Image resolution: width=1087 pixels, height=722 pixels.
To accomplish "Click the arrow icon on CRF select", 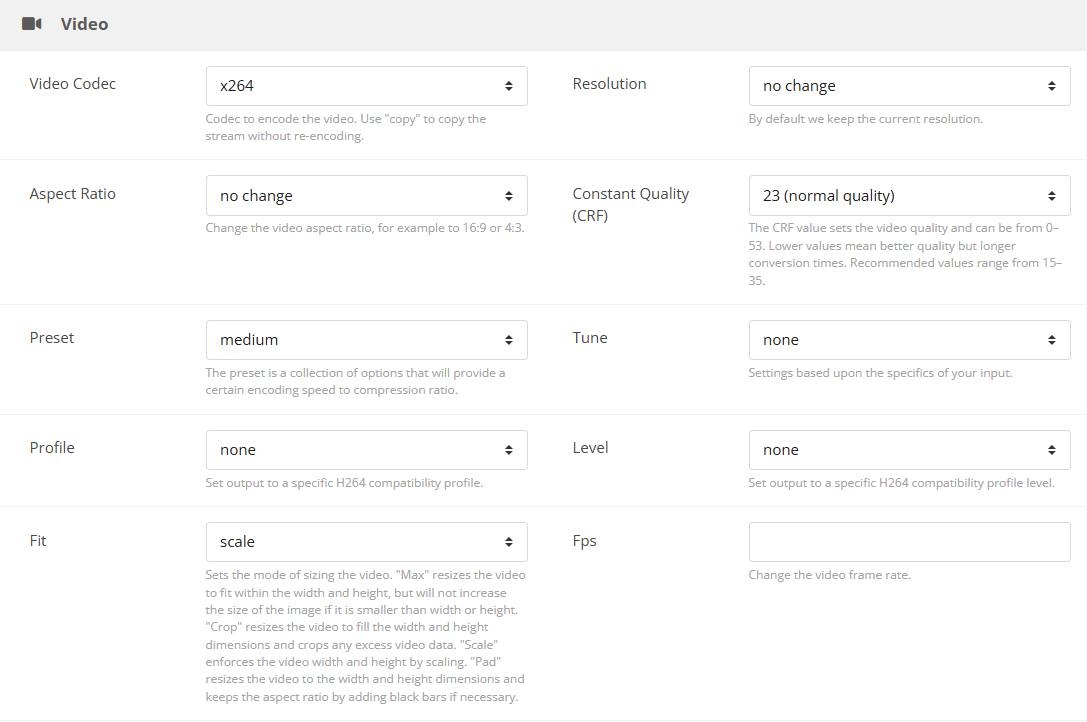I will (x=1052, y=196).
